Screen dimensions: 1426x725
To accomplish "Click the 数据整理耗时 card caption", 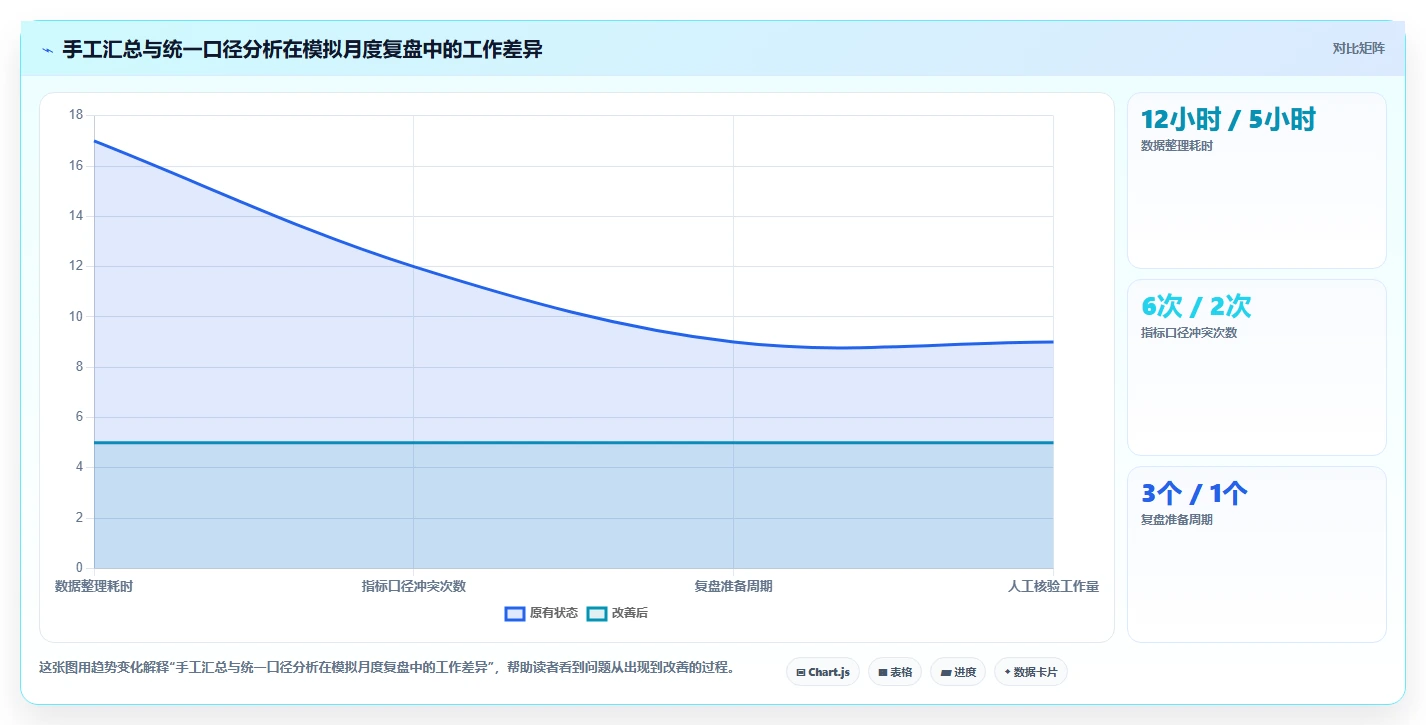I will 1177,146.
